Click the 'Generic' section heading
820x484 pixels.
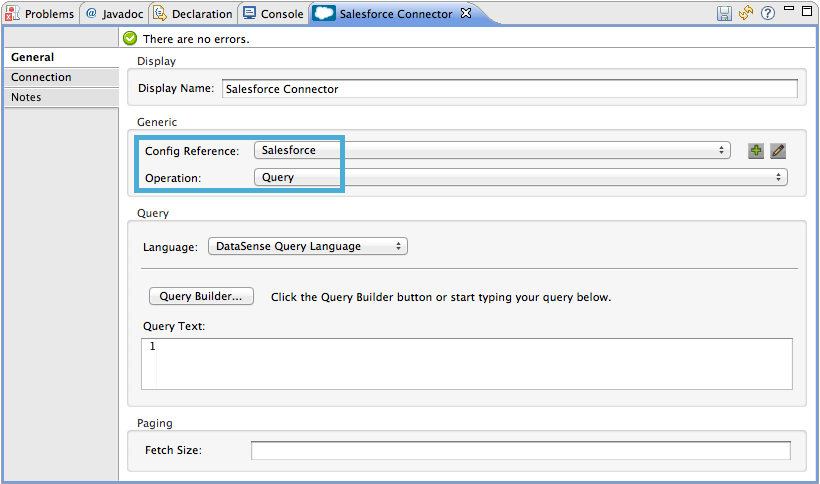point(157,122)
